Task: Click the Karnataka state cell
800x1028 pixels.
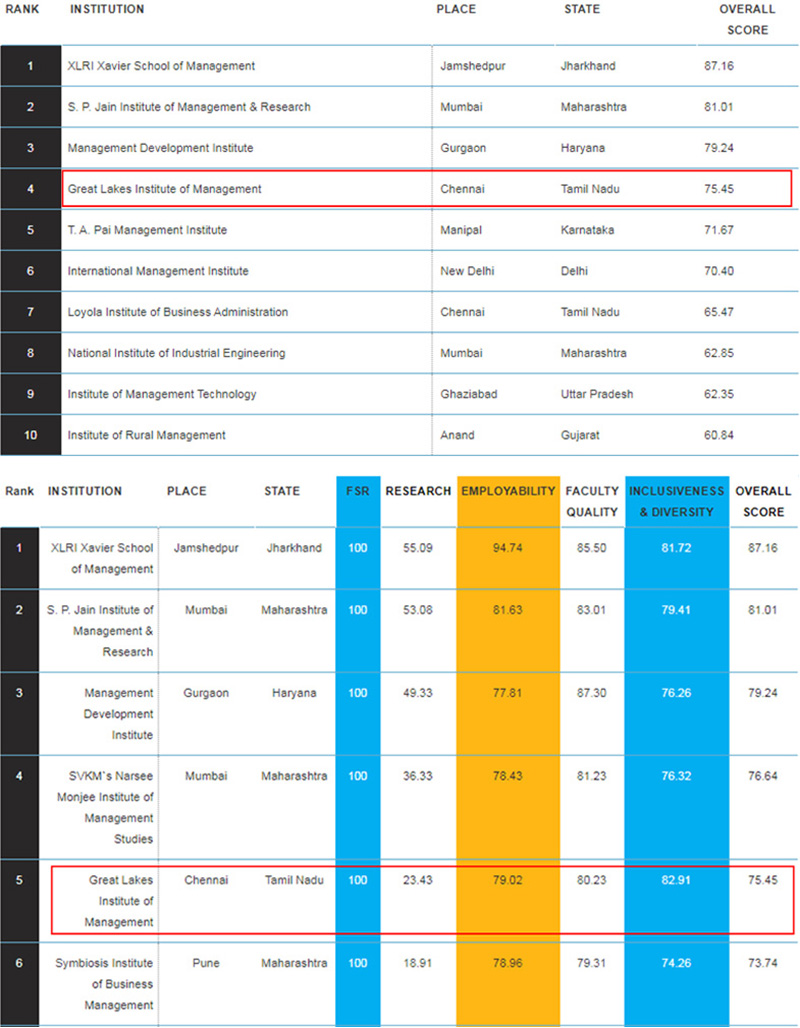Action: pos(588,230)
